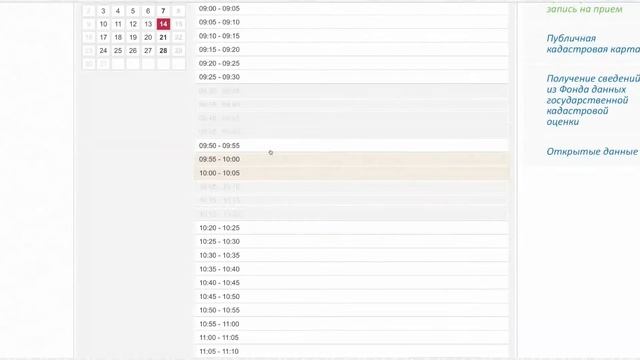Pick calendar day 3
Screen dimensions: 640x360
click(103, 11)
